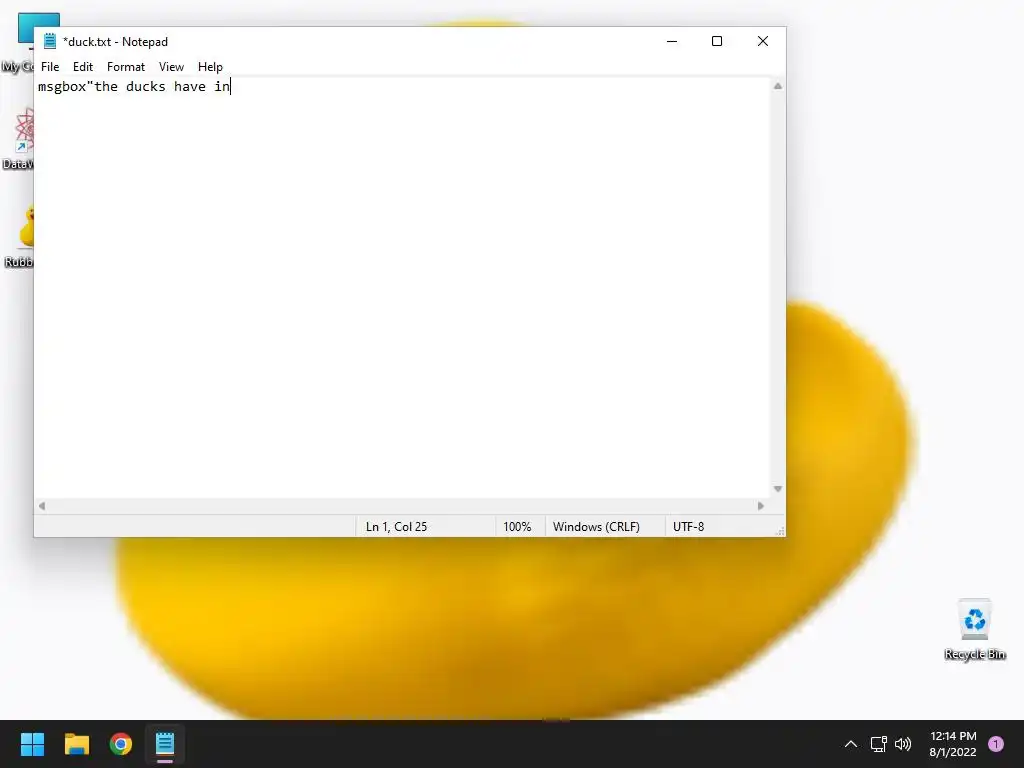Open the Windows Start menu
Image resolution: width=1024 pixels, height=768 pixels.
[x=32, y=744]
